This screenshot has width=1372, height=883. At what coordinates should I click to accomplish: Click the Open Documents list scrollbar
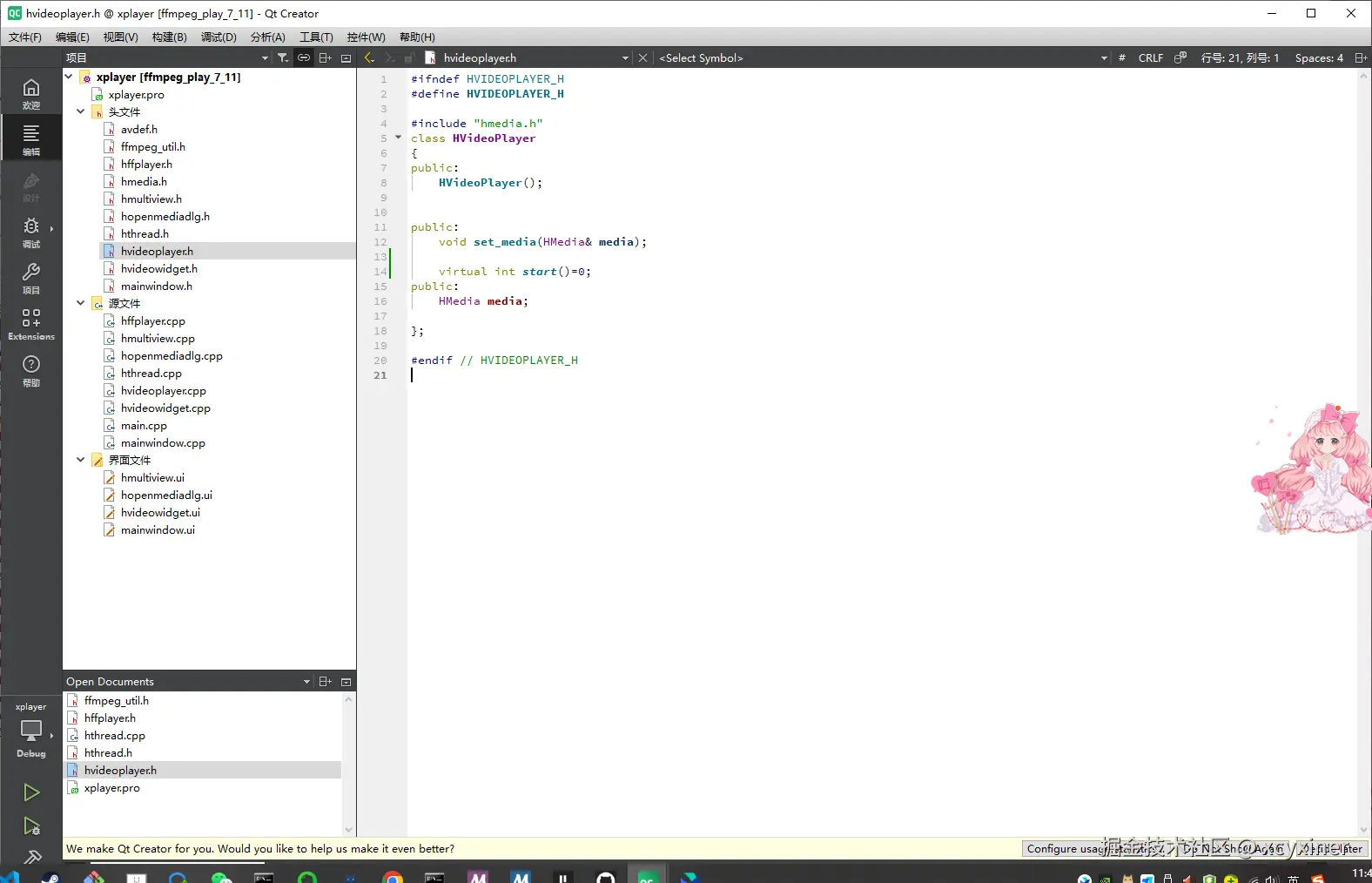[x=349, y=764]
